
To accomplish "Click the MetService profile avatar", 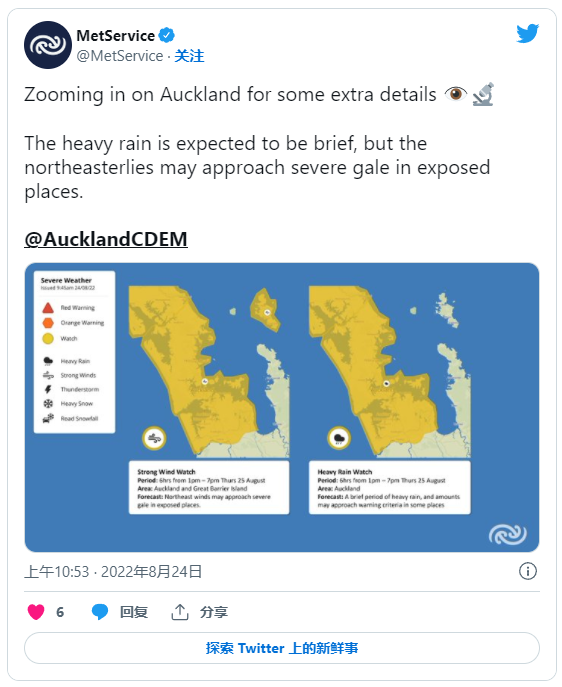I will [48, 45].
